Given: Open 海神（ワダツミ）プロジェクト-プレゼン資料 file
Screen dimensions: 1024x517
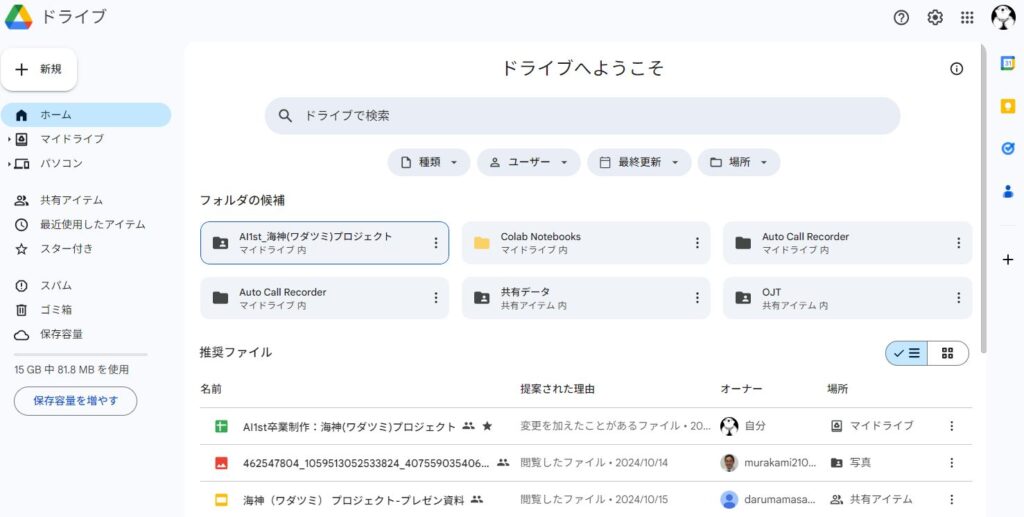Looking at the screenshot, I should [x=353, y=500].
